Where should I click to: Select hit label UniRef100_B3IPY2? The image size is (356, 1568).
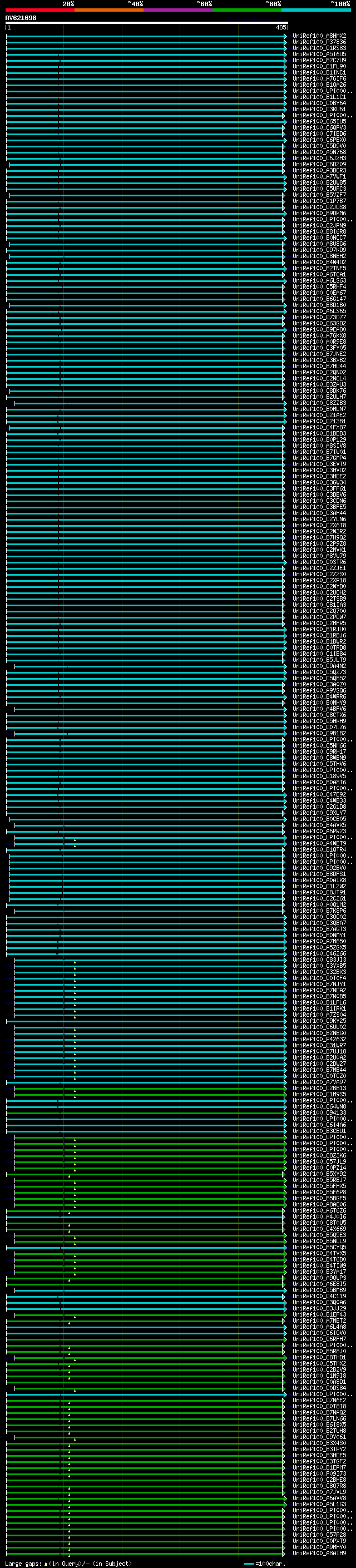[319, 1449]
